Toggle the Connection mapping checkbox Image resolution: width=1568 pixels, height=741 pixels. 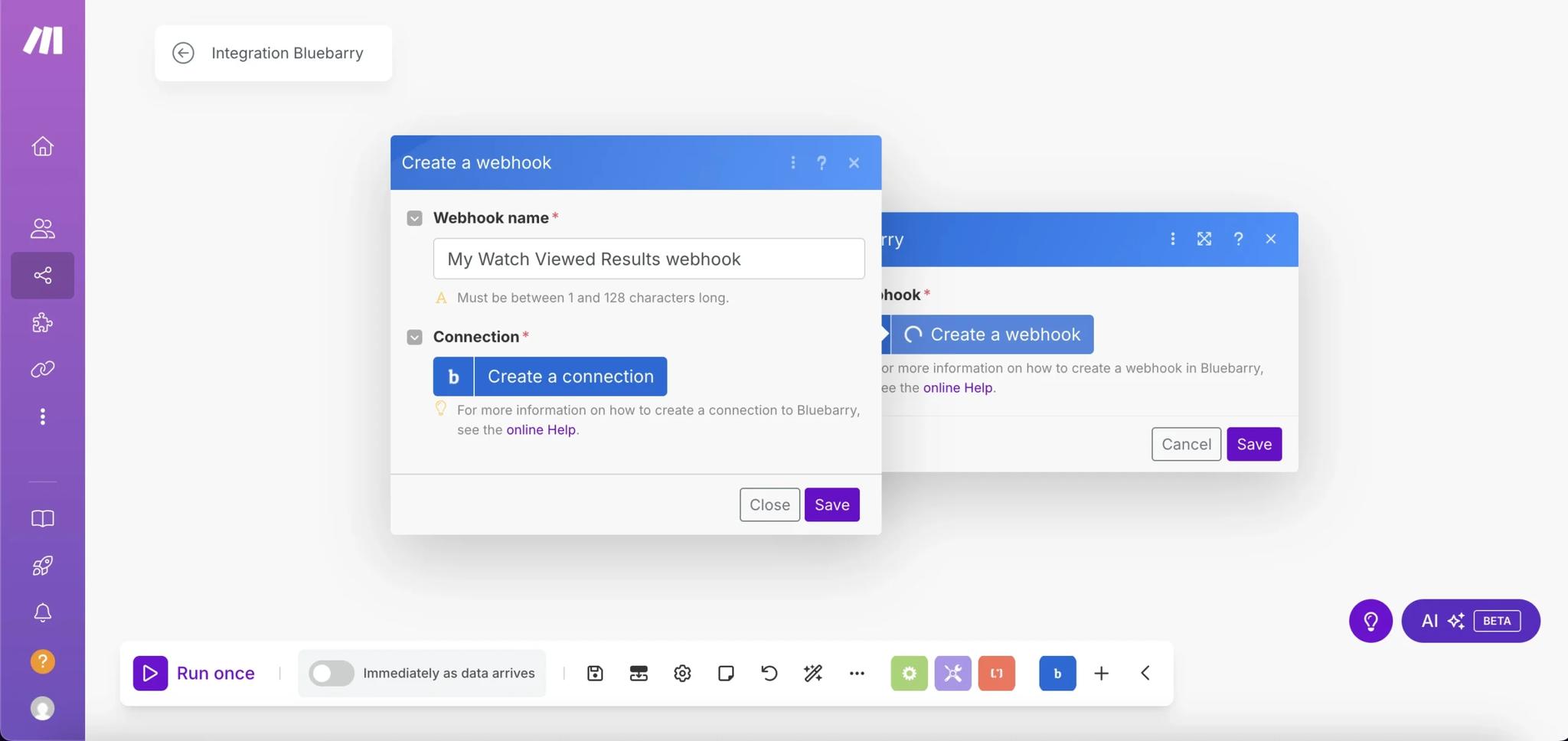point(414,337)
